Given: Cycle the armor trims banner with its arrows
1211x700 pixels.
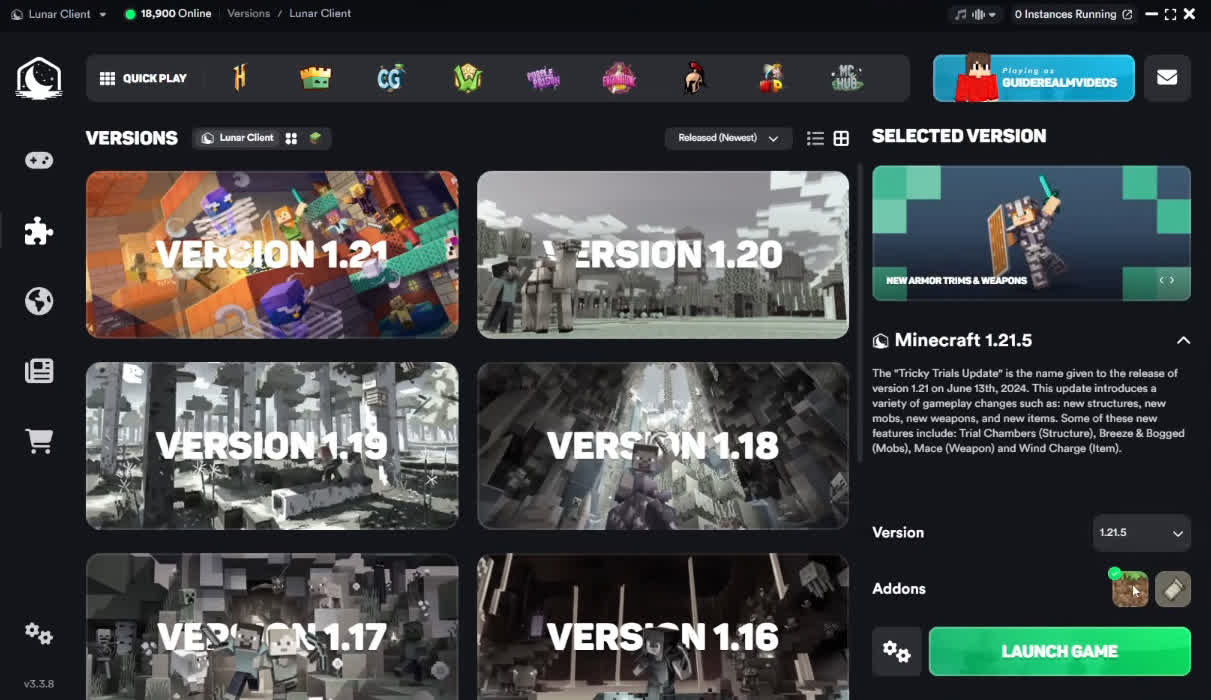Looking at the screenshot, I should click(1167, 281).
